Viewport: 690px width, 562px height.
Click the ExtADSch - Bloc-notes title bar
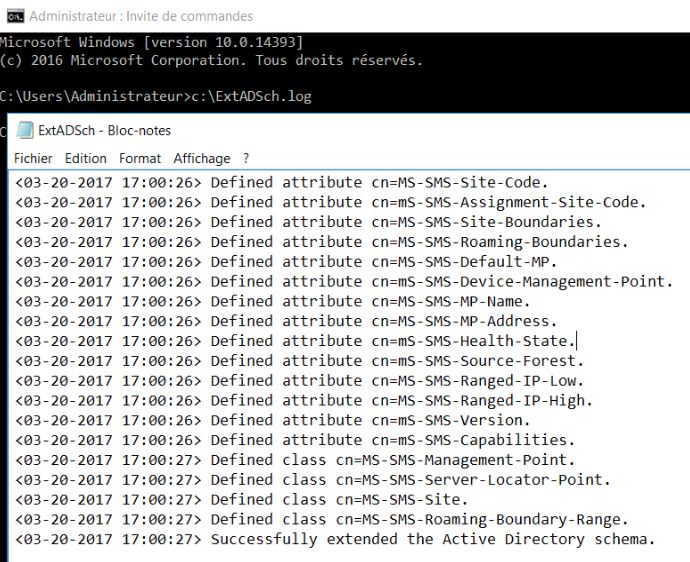[x=105, y=130]
